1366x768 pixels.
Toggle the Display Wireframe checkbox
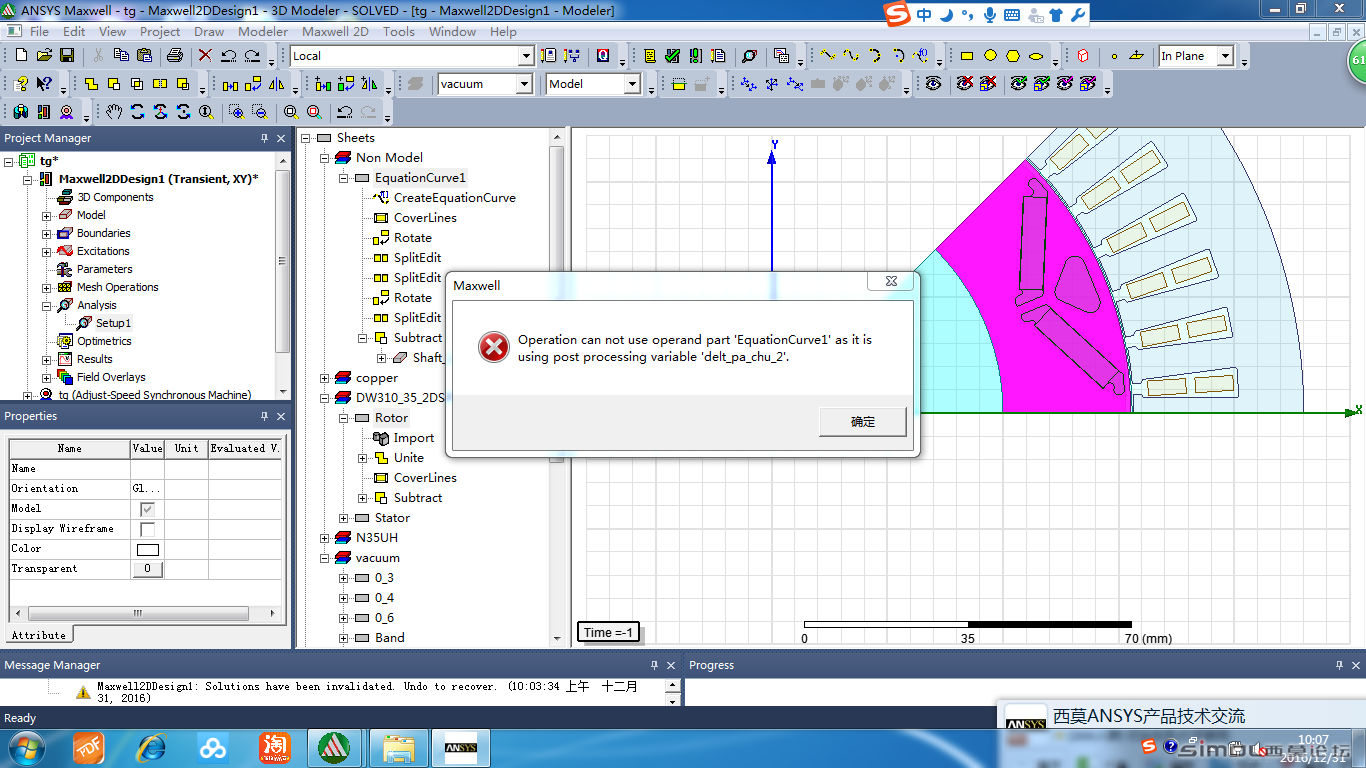point(147,529)
